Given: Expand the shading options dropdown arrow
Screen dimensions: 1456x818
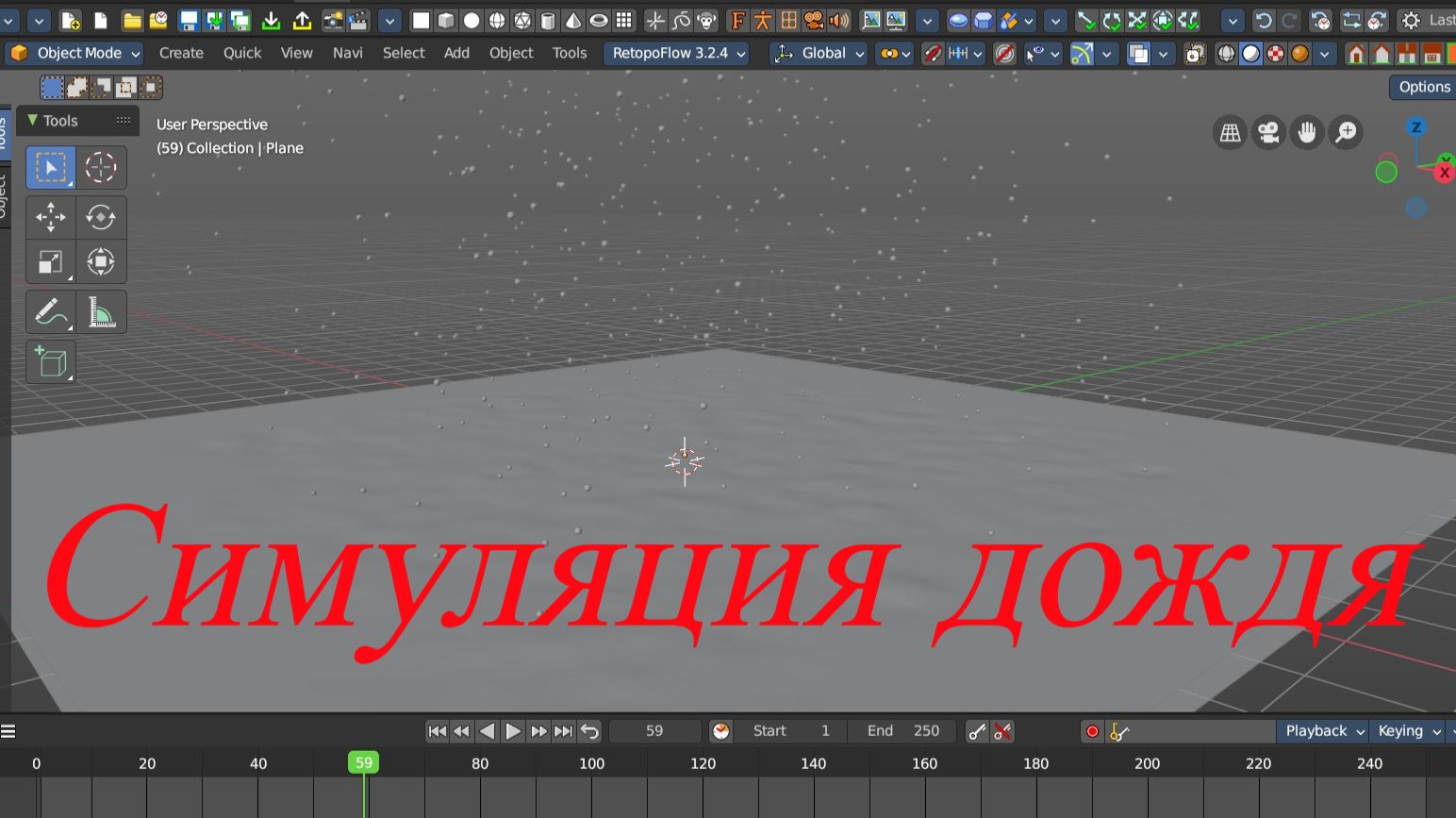Looking at the screenshot, I should [x=1325, y=54].
